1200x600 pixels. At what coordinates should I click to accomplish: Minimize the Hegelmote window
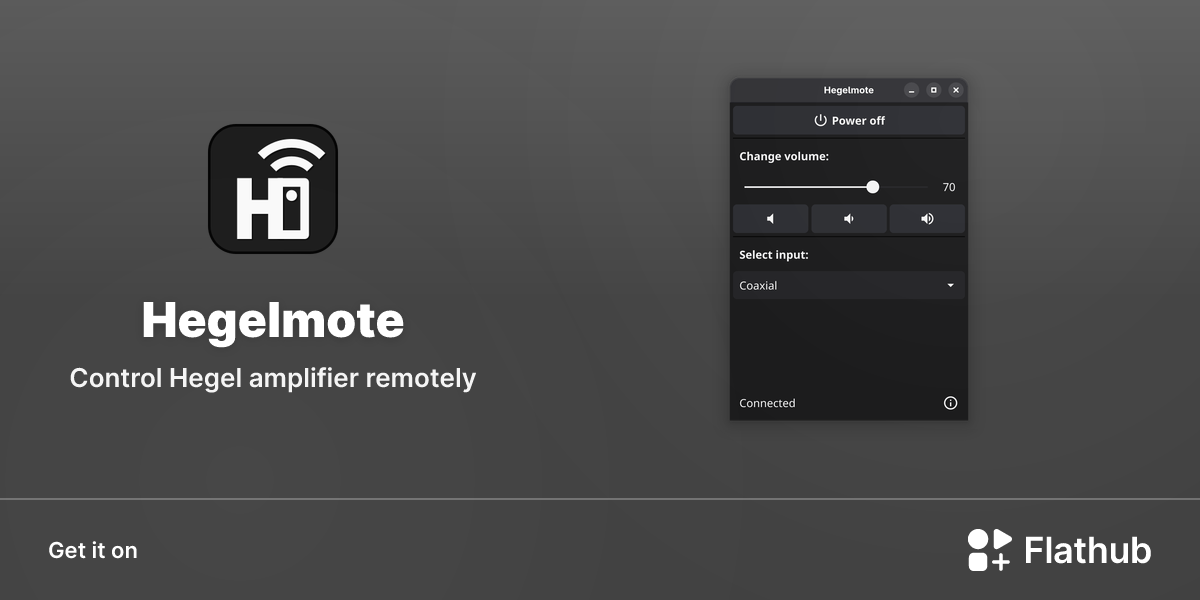tap(911, 90)
